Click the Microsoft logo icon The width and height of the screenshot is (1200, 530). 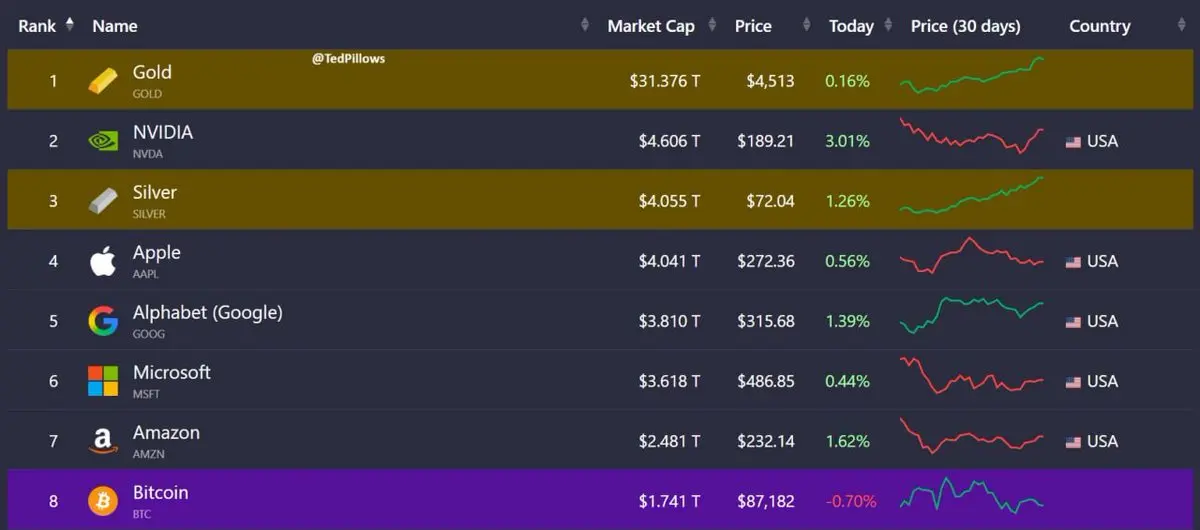pos(102,381)
